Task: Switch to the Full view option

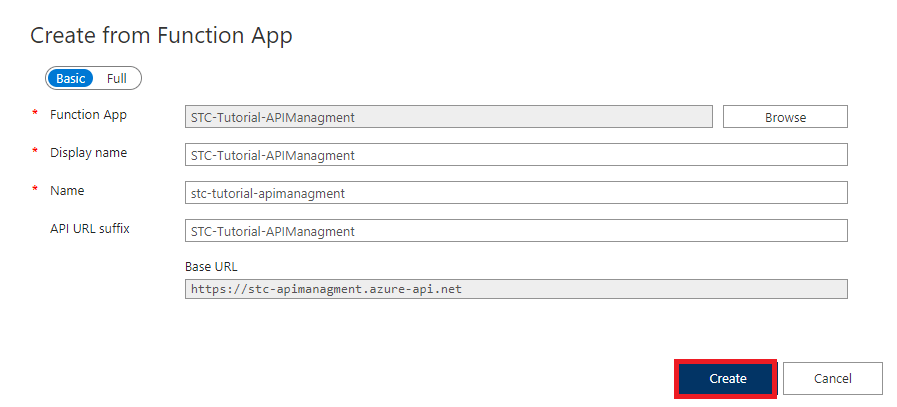Action: point(117,78)
